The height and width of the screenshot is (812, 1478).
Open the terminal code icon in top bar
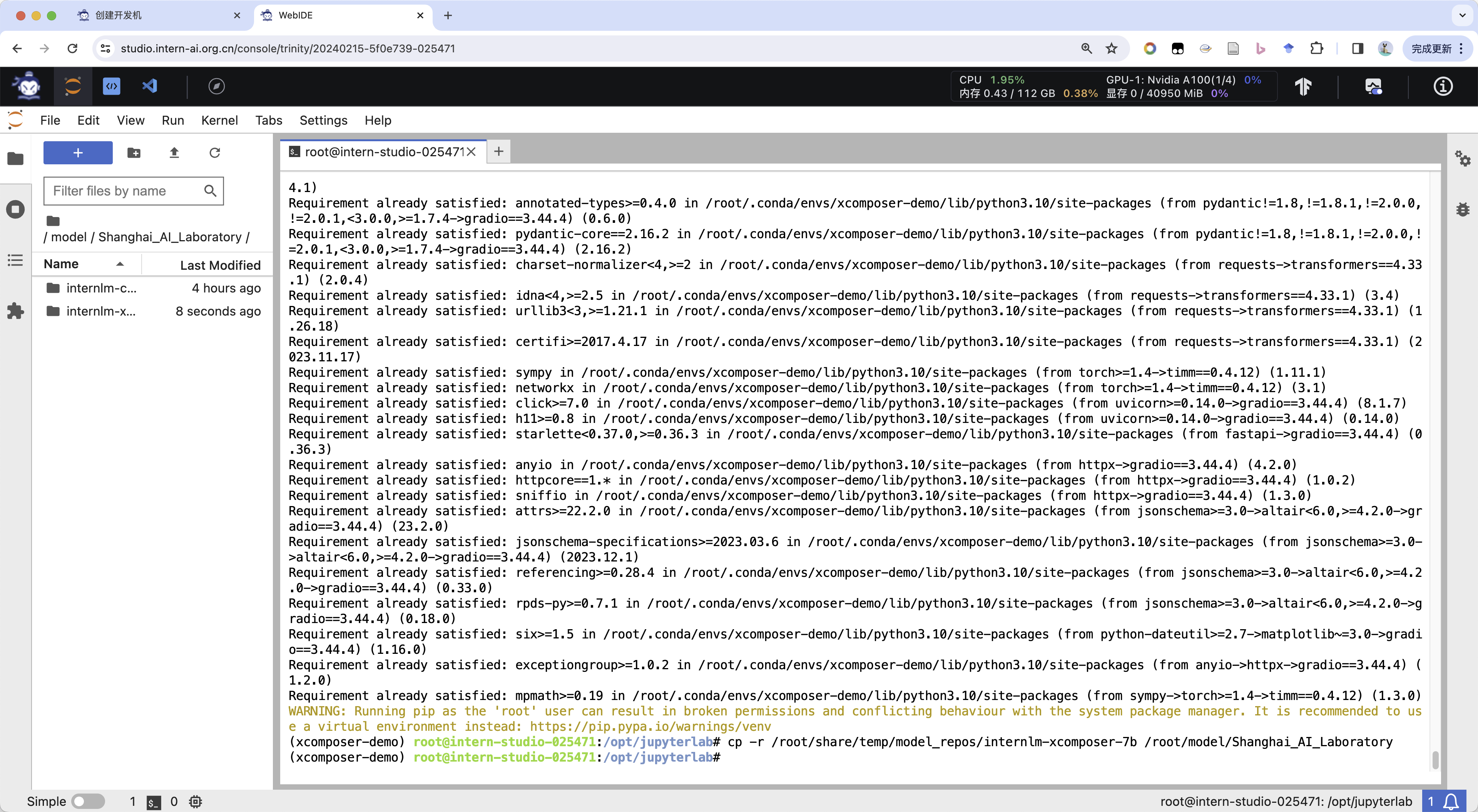(x=111, y=86)
